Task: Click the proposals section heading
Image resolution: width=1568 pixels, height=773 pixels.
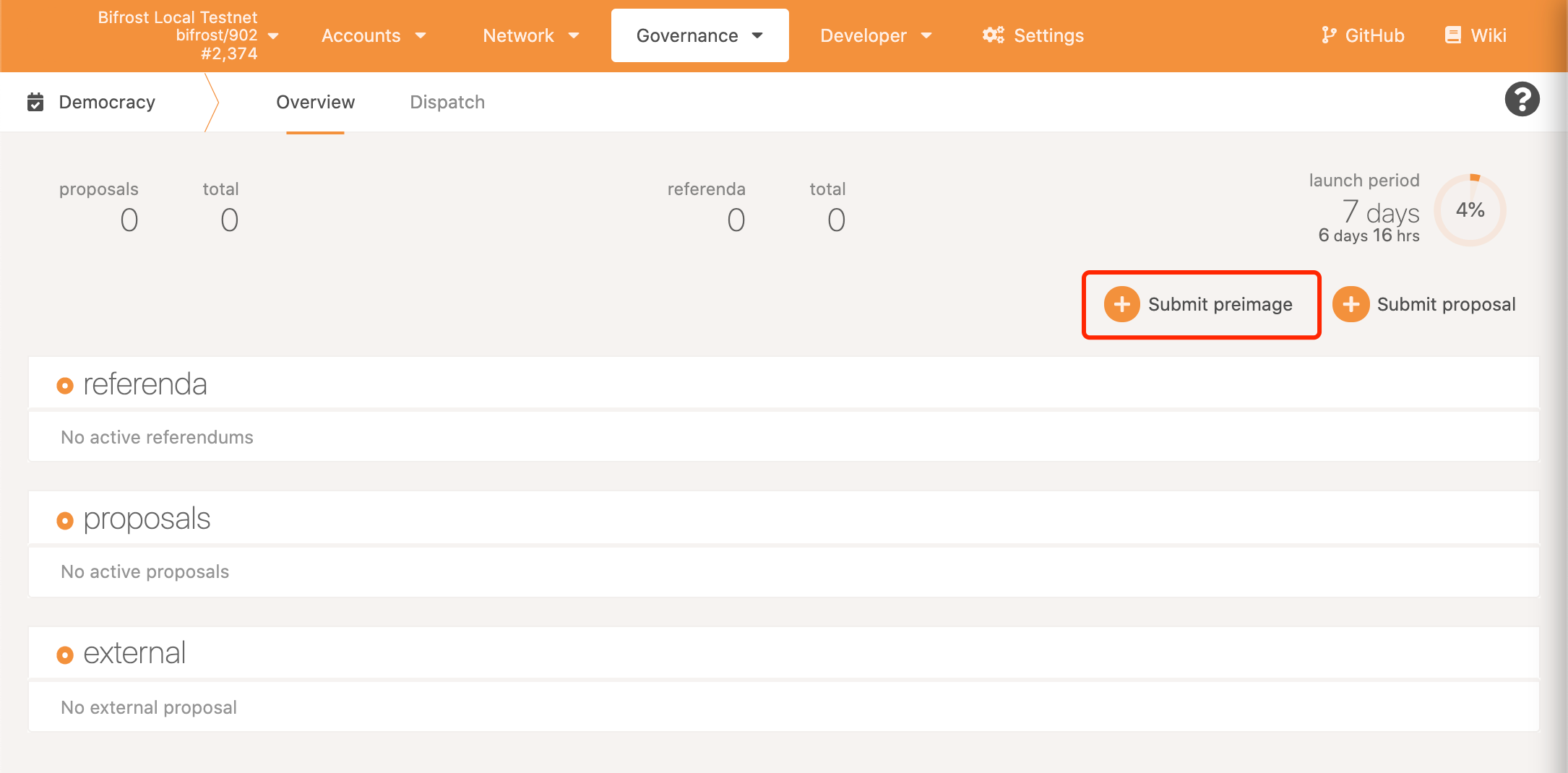Action: [x=147, y=519]
